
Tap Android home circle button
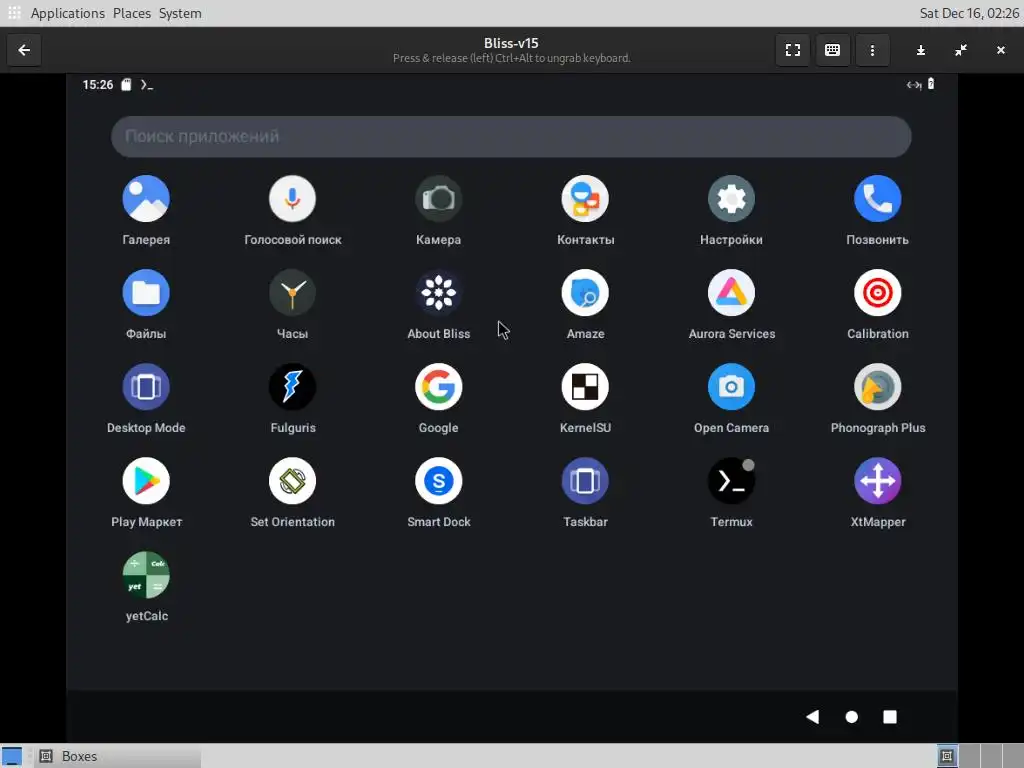click(851, 717)
